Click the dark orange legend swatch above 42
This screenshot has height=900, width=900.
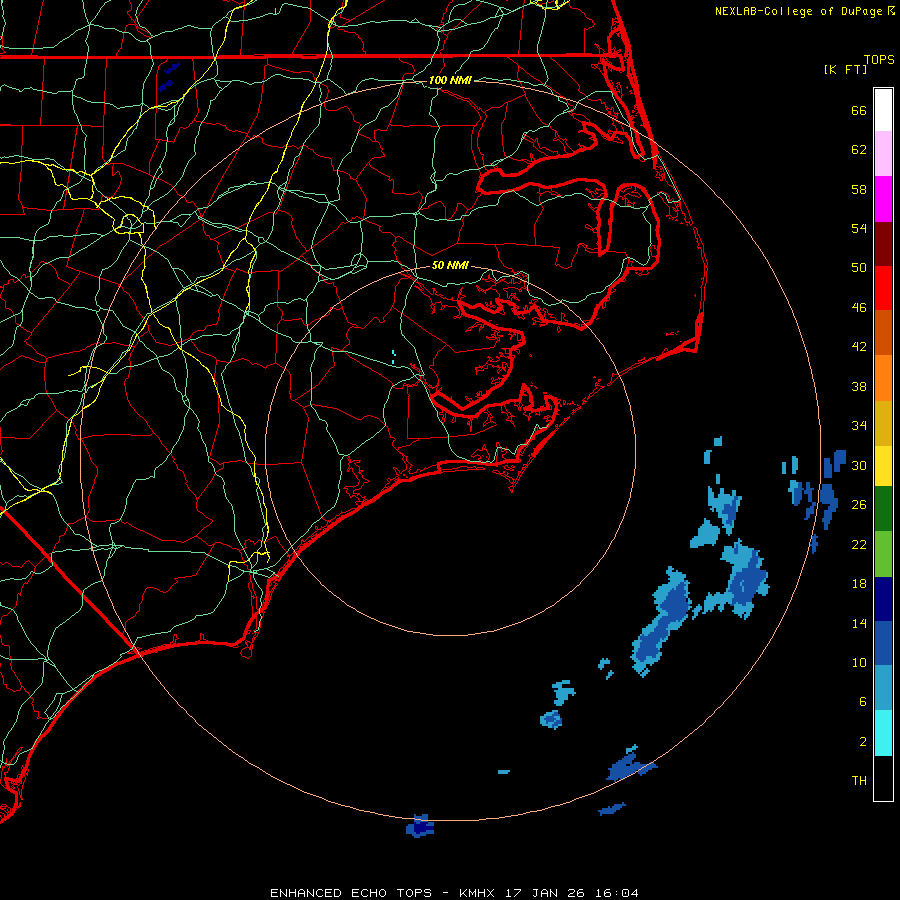pyautogui.click(x=883, y=333)
